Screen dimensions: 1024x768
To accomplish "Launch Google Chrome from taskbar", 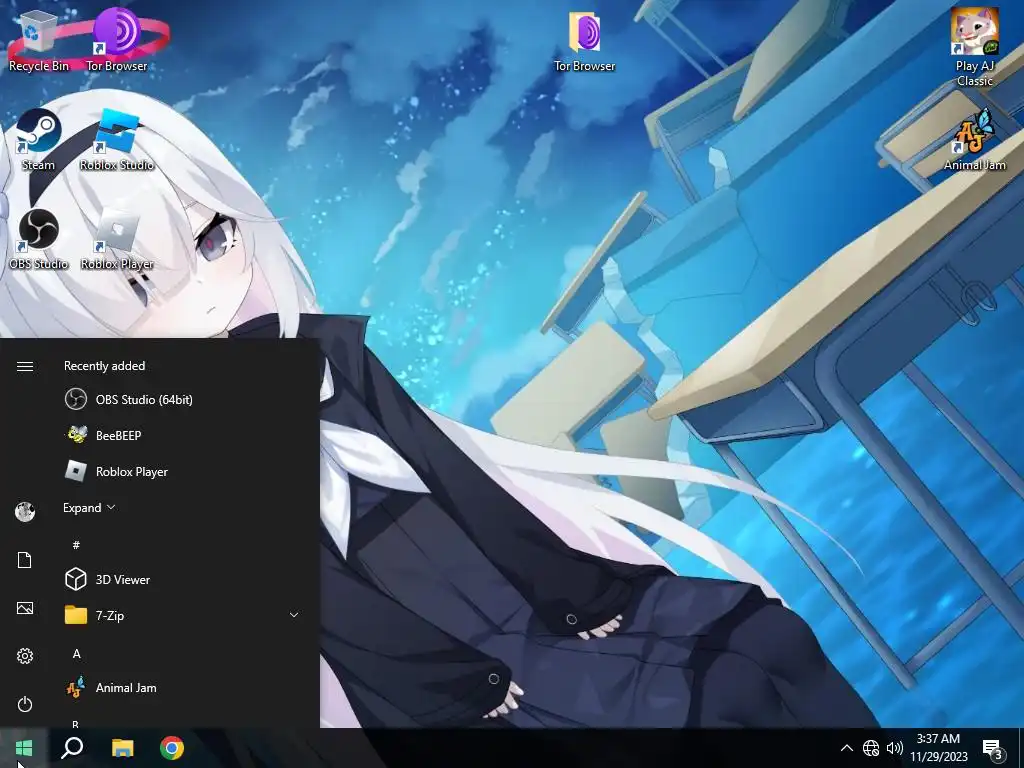I will (172, 748).
